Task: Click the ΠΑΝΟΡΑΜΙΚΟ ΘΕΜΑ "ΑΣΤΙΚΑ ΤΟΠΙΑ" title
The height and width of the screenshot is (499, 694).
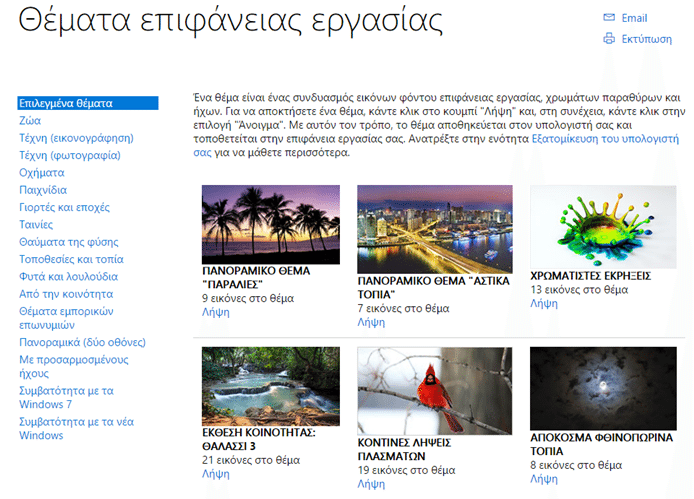Action: 434,287
